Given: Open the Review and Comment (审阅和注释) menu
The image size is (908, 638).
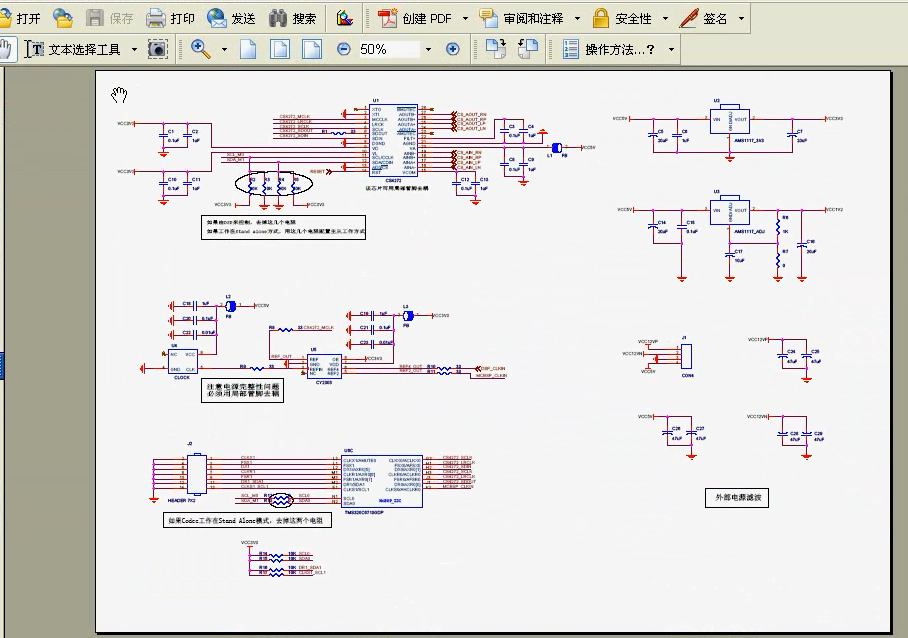Looking at the screenshot, I should point(529,18).
